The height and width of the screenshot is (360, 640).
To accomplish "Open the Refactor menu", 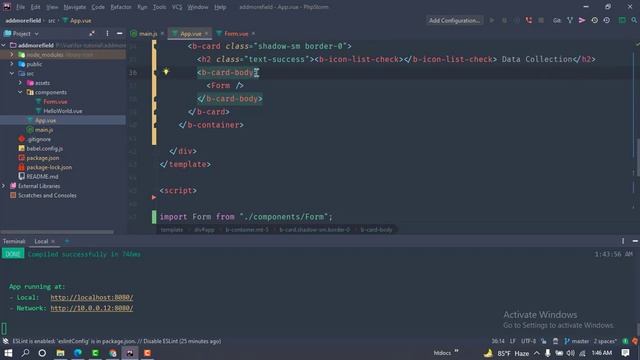I will coord(121,7).
